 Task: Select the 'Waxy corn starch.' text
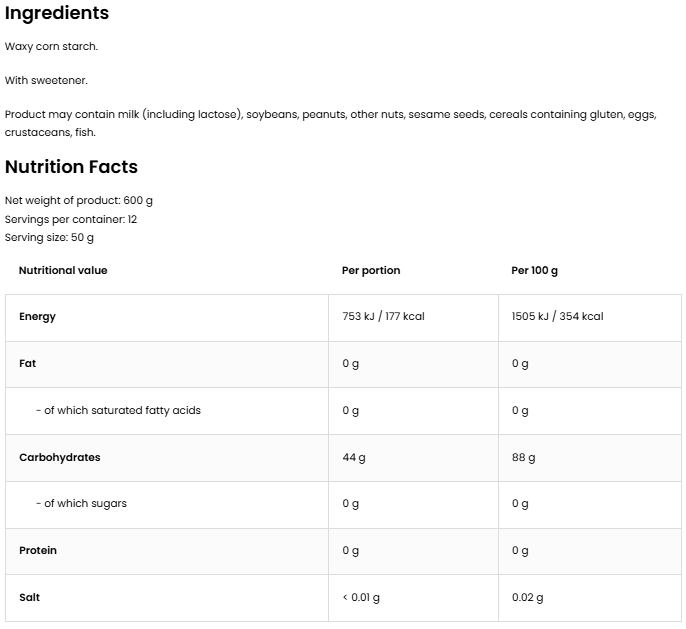(51, 46)
